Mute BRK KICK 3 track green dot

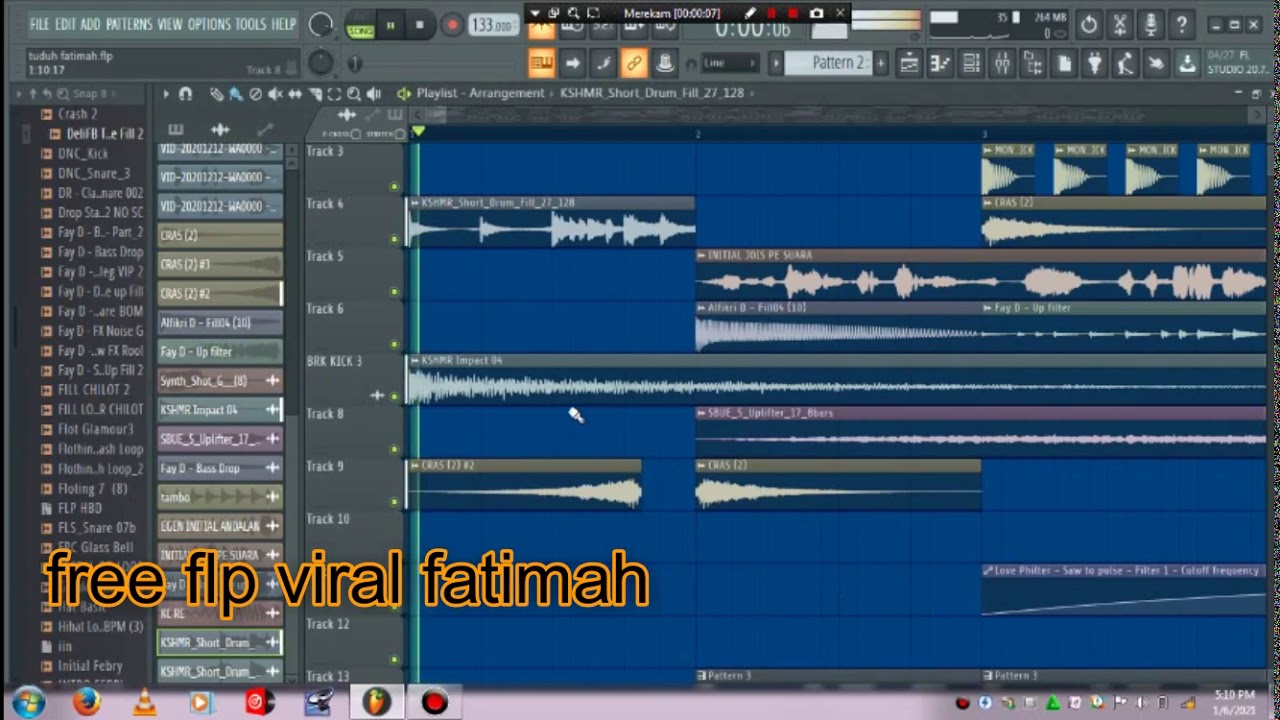[394, 397]
